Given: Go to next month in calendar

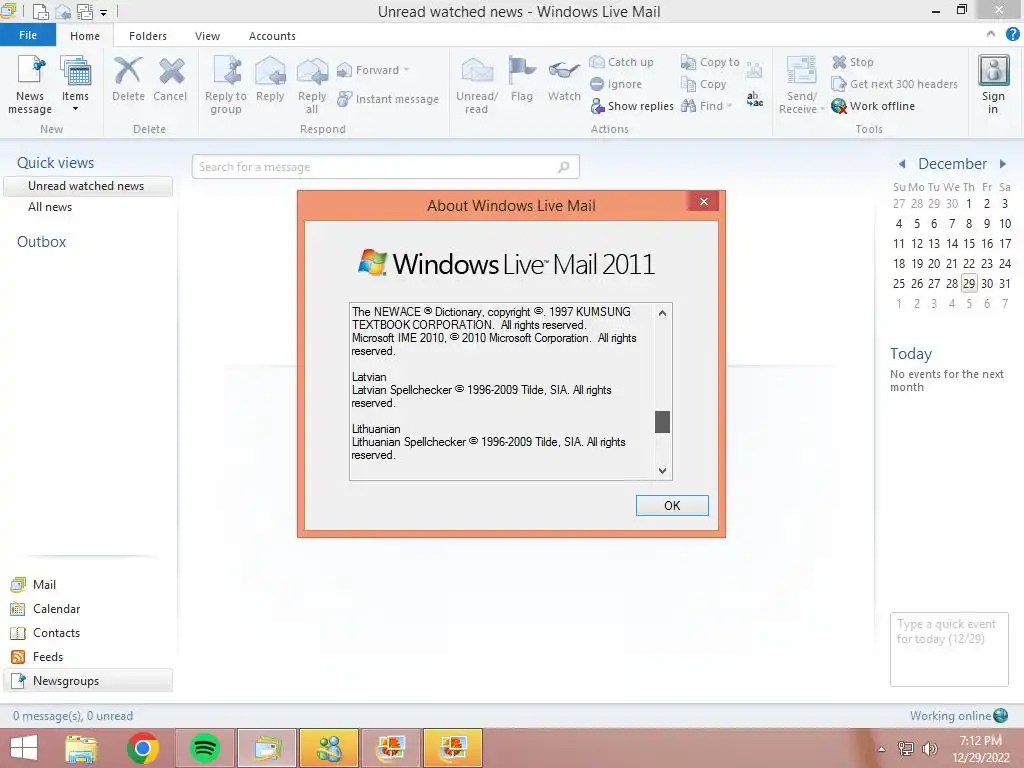Looking at the screenshot, I should coord(1003,164).
